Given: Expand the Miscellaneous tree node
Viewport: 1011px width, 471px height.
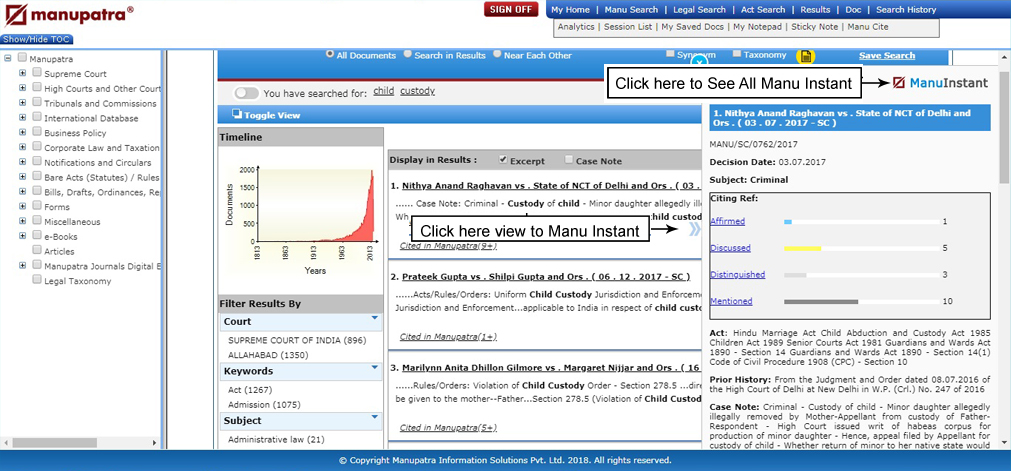Looking at the screenshot, I should [x=23, y=221].
